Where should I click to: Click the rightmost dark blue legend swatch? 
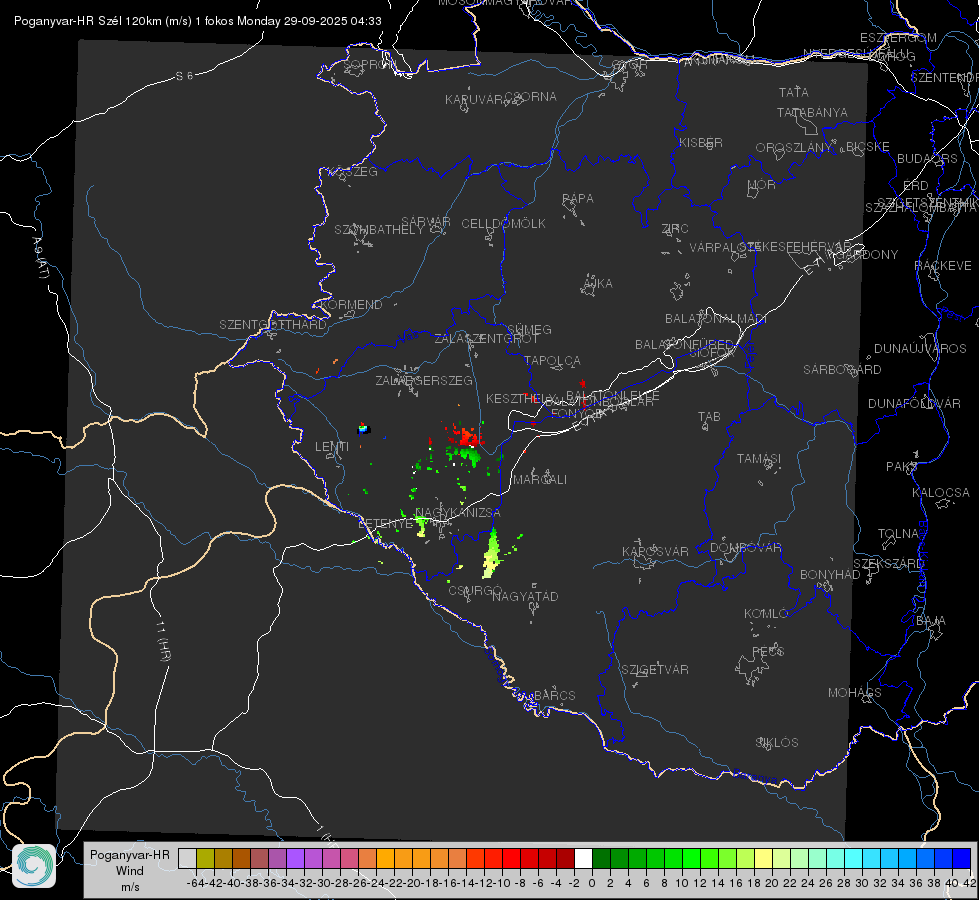point(962,858)
